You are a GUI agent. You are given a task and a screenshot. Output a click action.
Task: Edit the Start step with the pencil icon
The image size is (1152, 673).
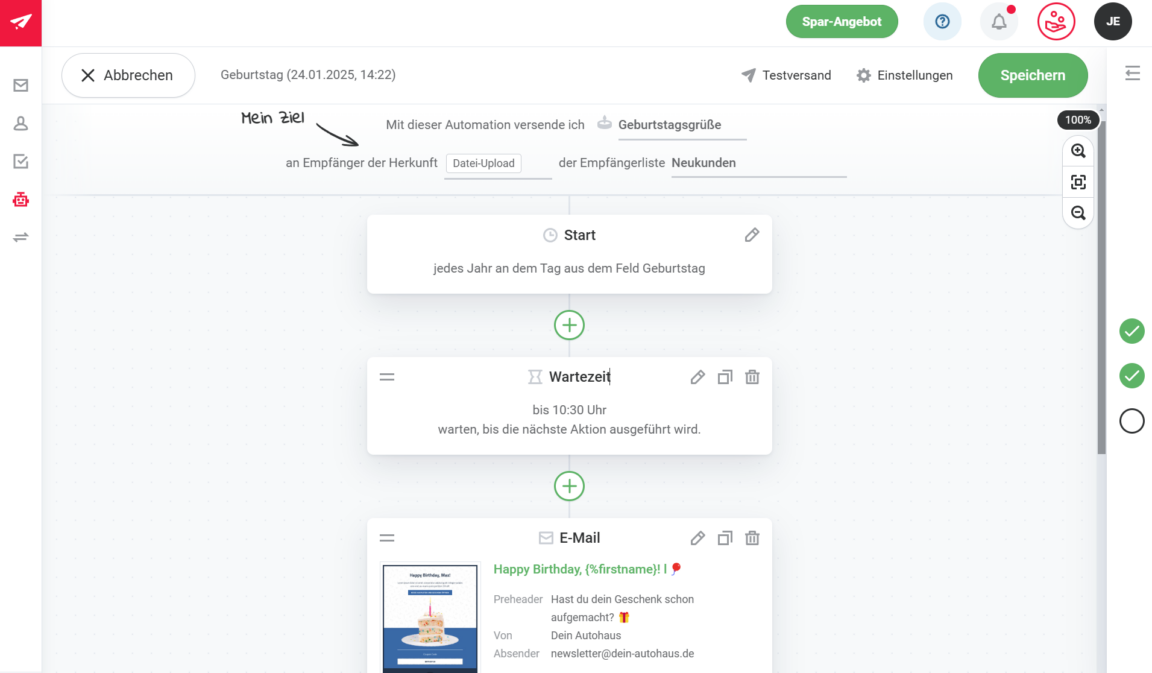[x=752, y=235]
